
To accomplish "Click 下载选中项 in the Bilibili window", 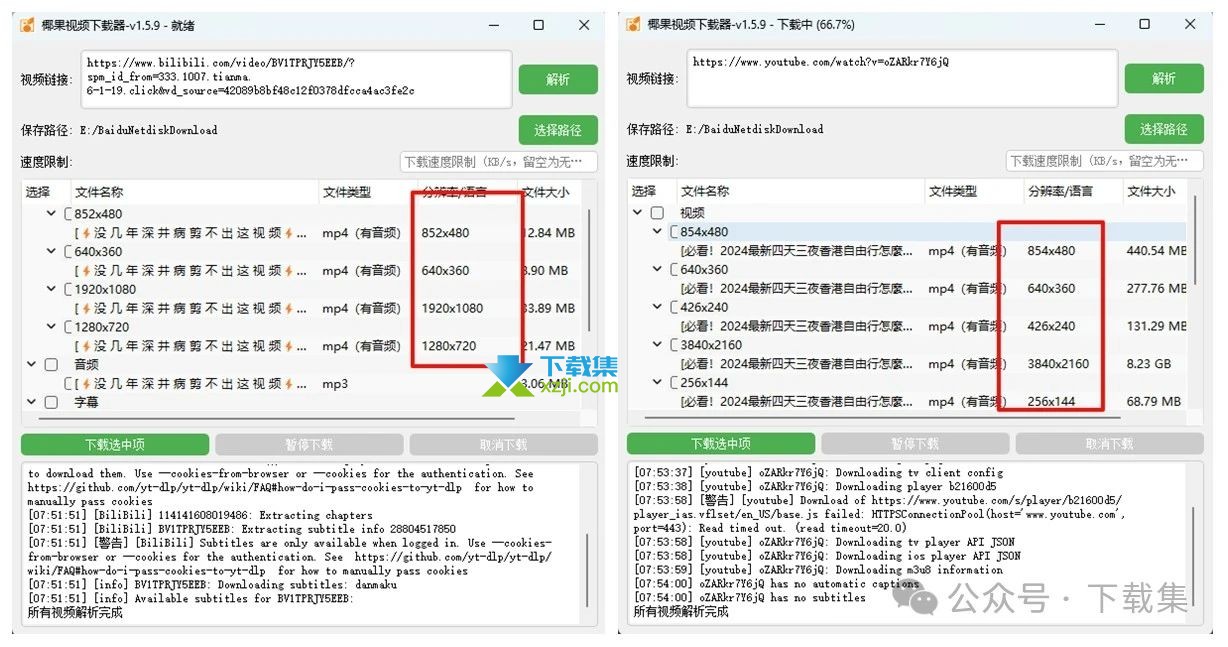I will coord(115,445).
